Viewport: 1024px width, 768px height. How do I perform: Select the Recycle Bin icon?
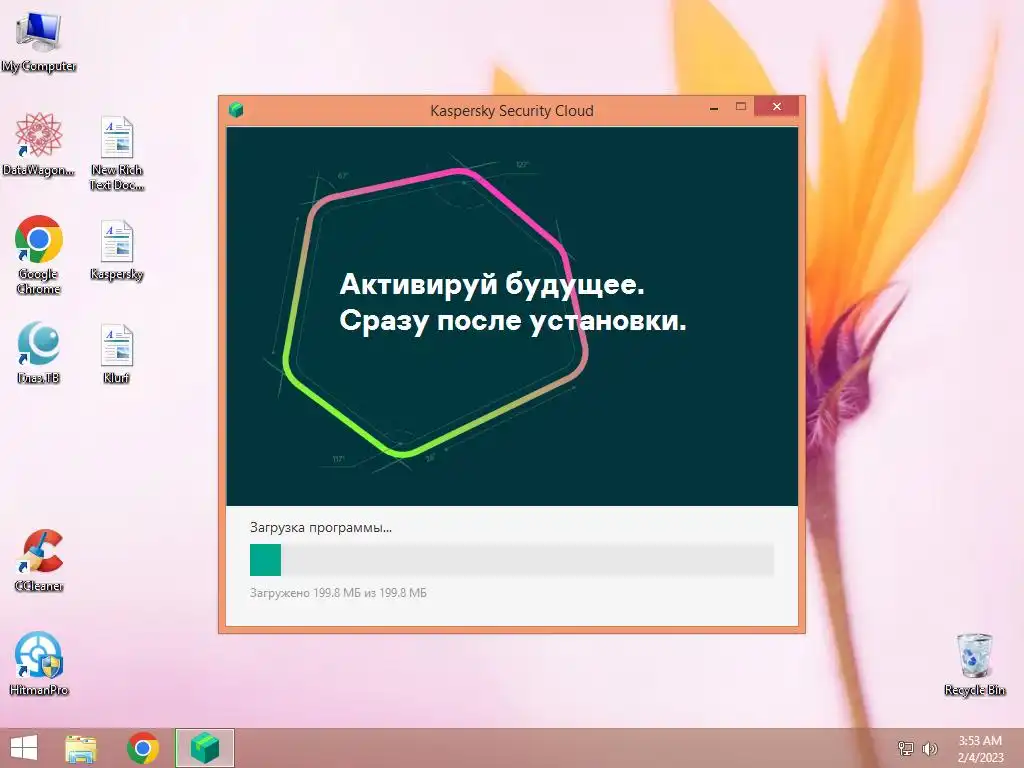(x=974, y=664)
